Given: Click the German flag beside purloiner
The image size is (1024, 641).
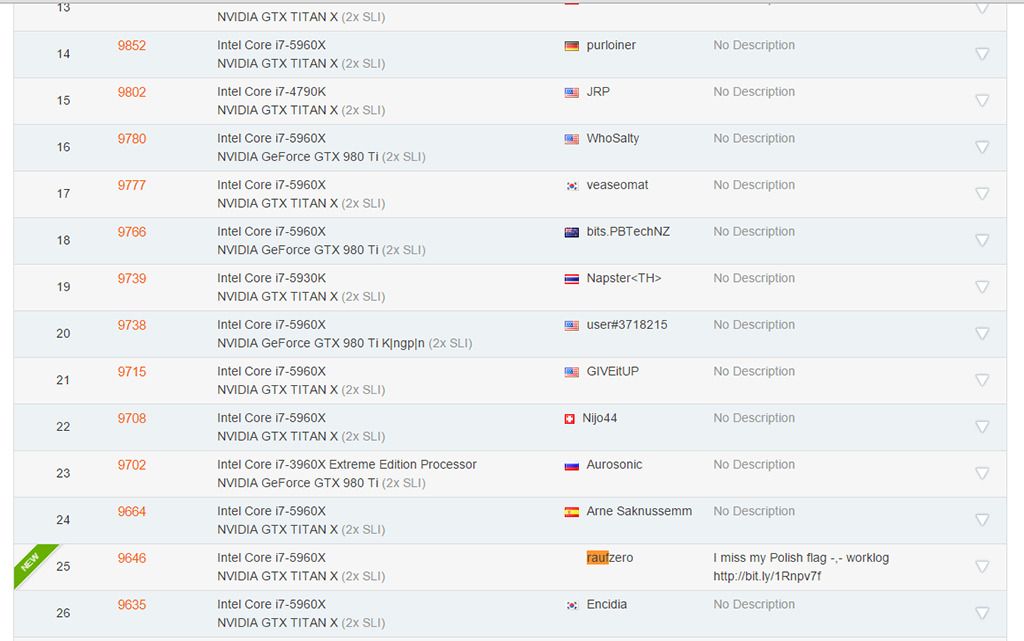Looking at the screenshot, I should [572, 46].
